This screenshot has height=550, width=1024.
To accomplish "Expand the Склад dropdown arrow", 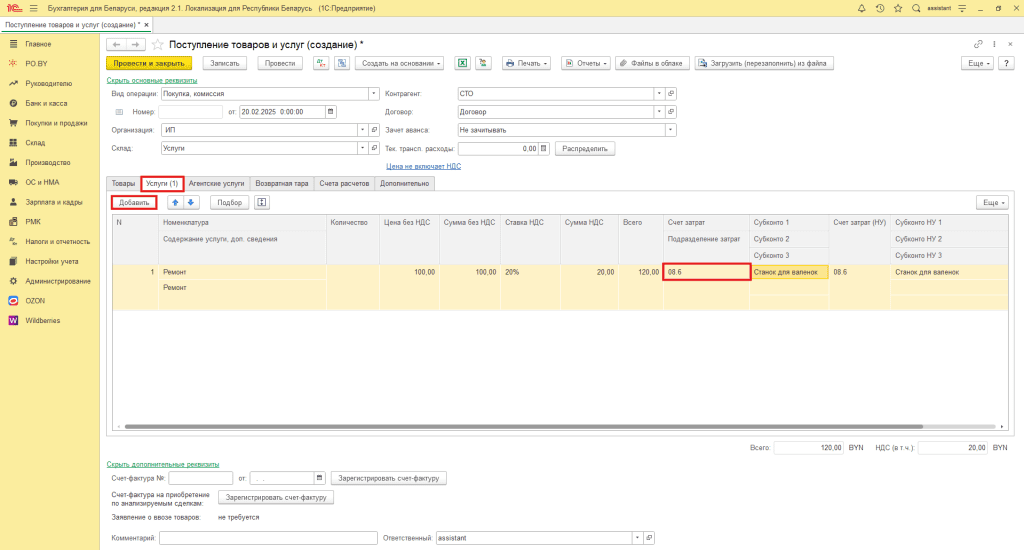I will tap(362, 148).
